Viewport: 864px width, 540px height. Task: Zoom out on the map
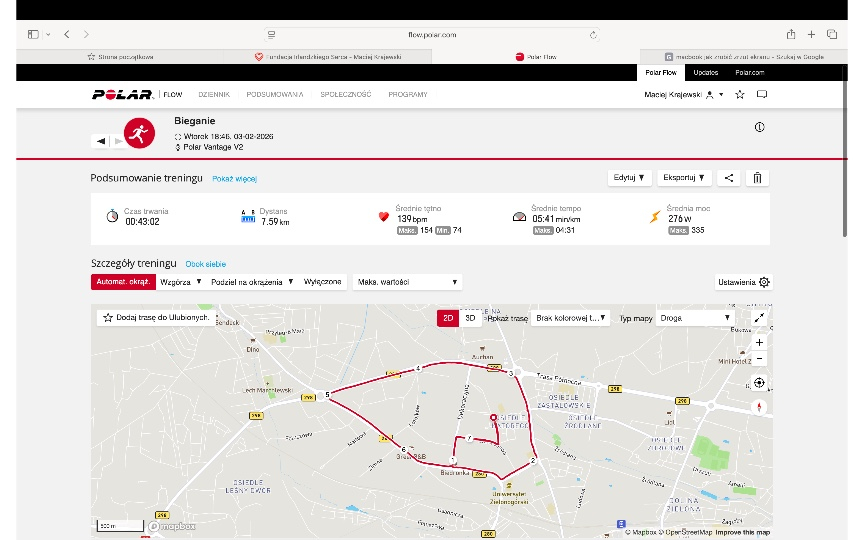(x=759, y=358)
